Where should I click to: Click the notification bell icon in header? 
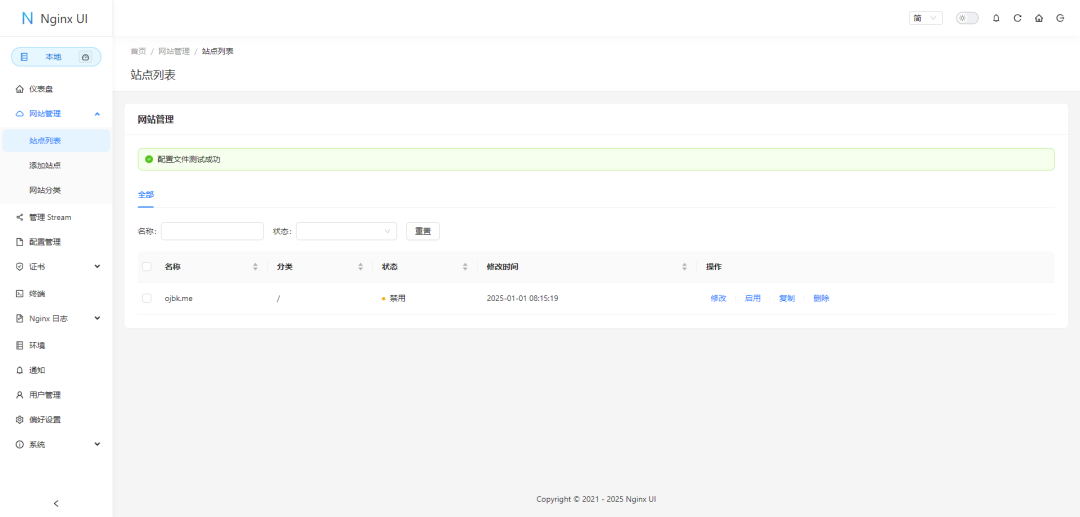click(x=996, y=18)
